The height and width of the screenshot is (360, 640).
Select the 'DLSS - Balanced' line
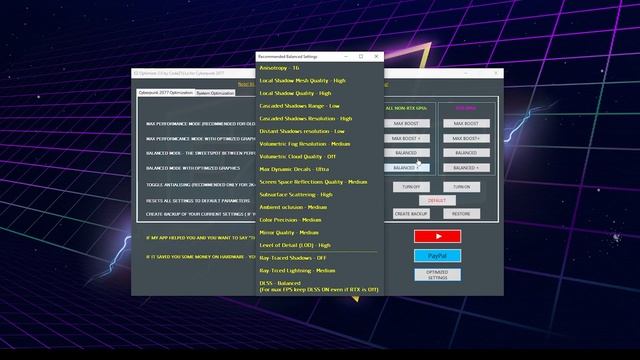pyautogui.click(x=280, y=283)
